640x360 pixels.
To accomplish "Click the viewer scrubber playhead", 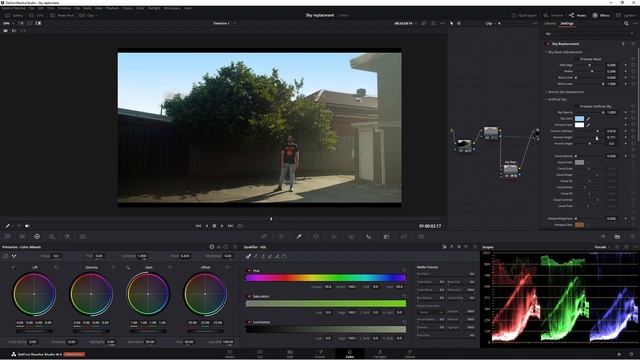I will (271, 219).
